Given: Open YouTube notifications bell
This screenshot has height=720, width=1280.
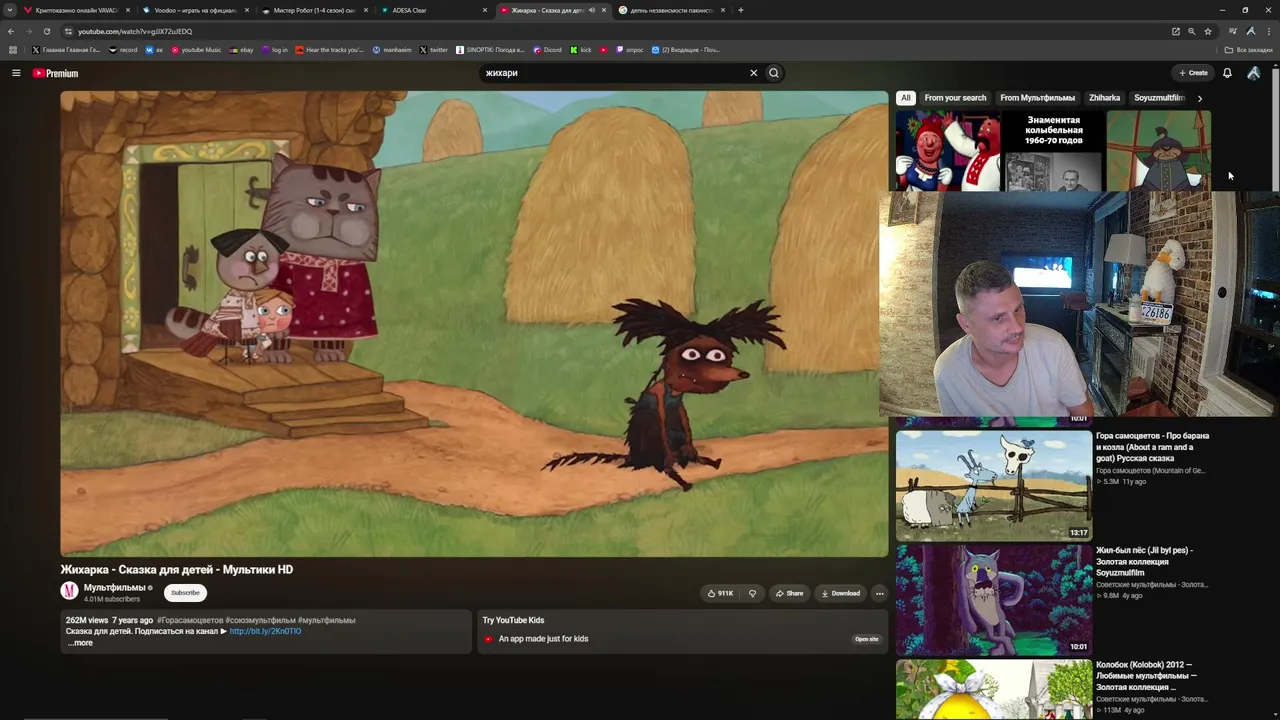Looking at the screenshot, I should point(1227,73).
